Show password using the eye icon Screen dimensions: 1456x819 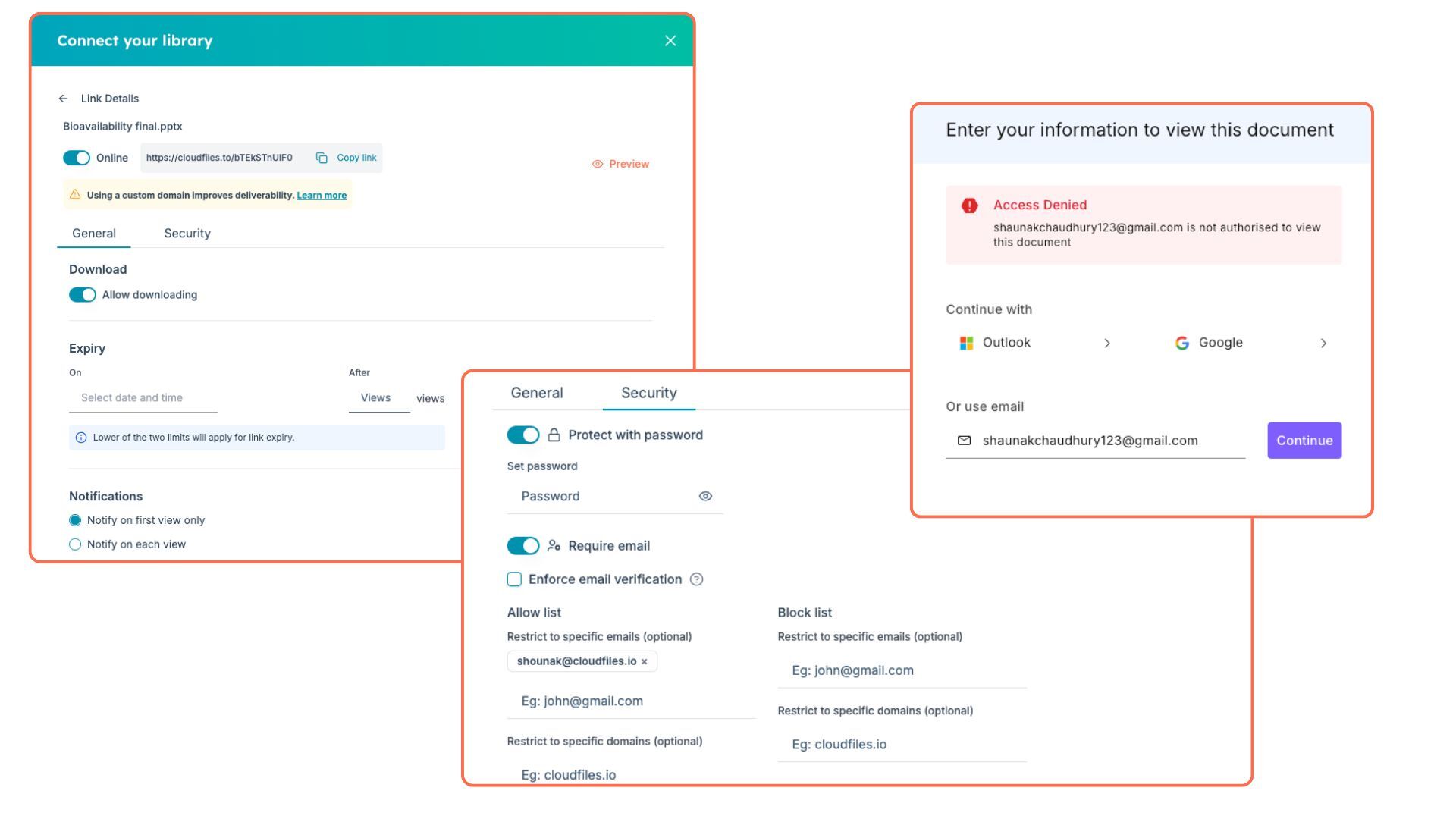point(705,497)
